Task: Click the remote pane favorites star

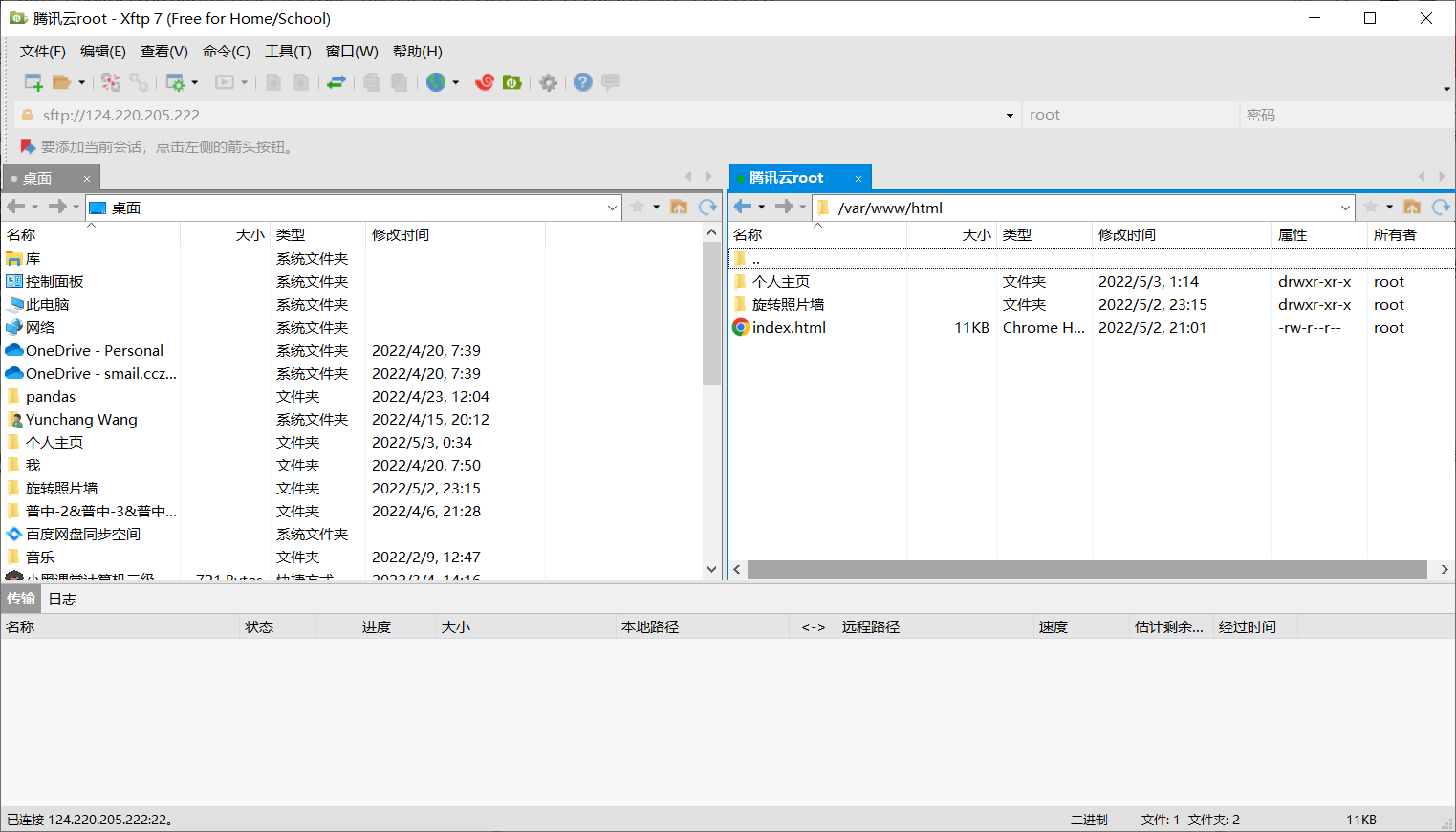Action: [1371, 207]
